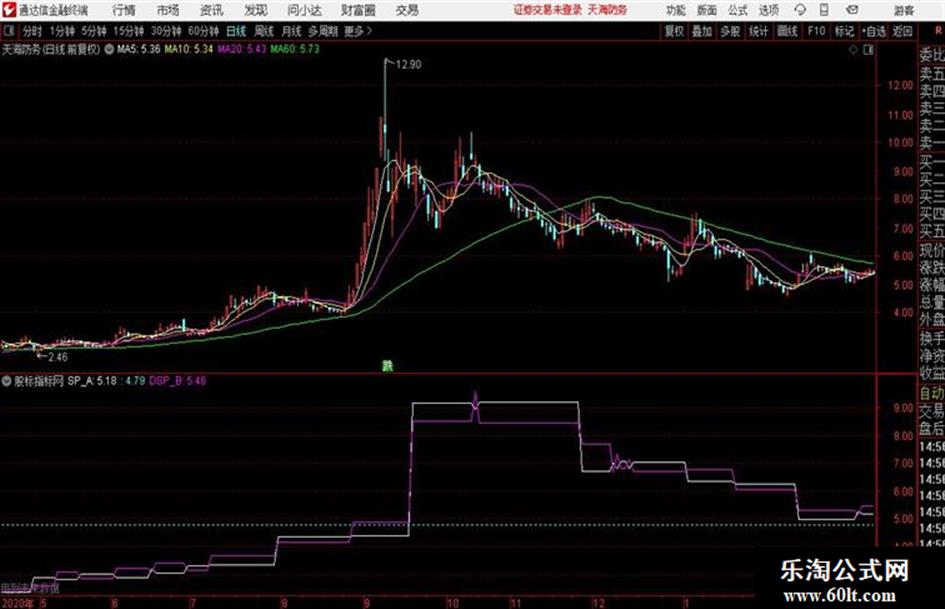Switch to 60分钟 period

pos(203,31)
